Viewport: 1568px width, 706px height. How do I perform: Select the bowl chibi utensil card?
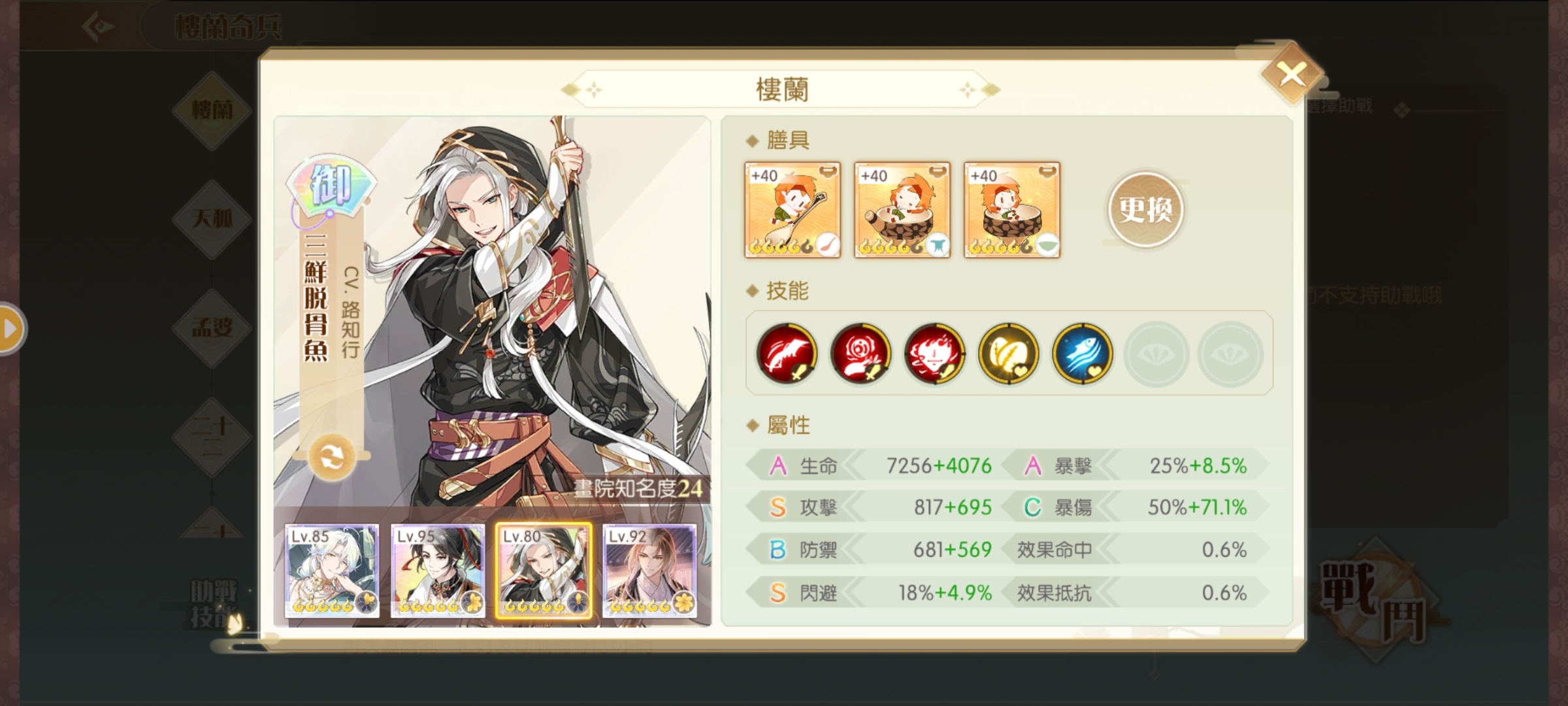pos(1012,210)
